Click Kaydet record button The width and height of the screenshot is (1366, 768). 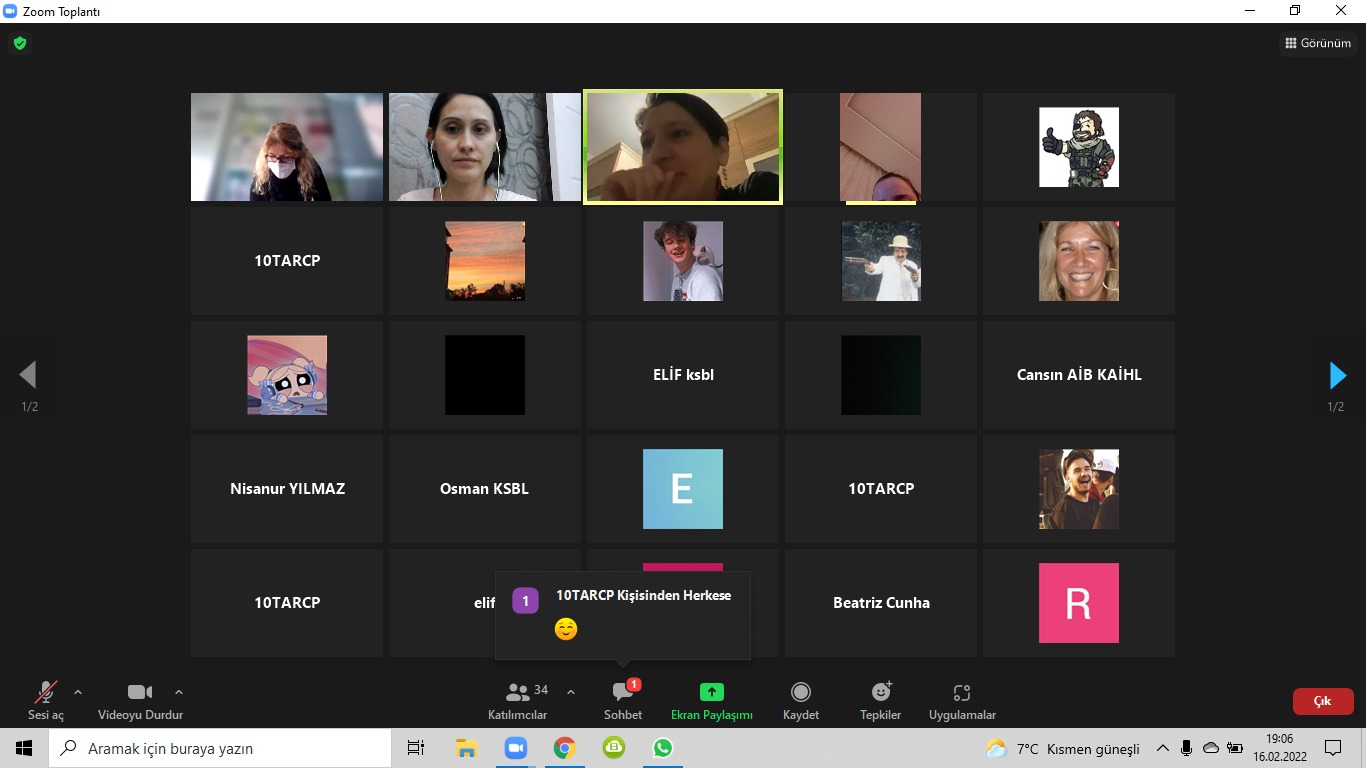[801, 701]
